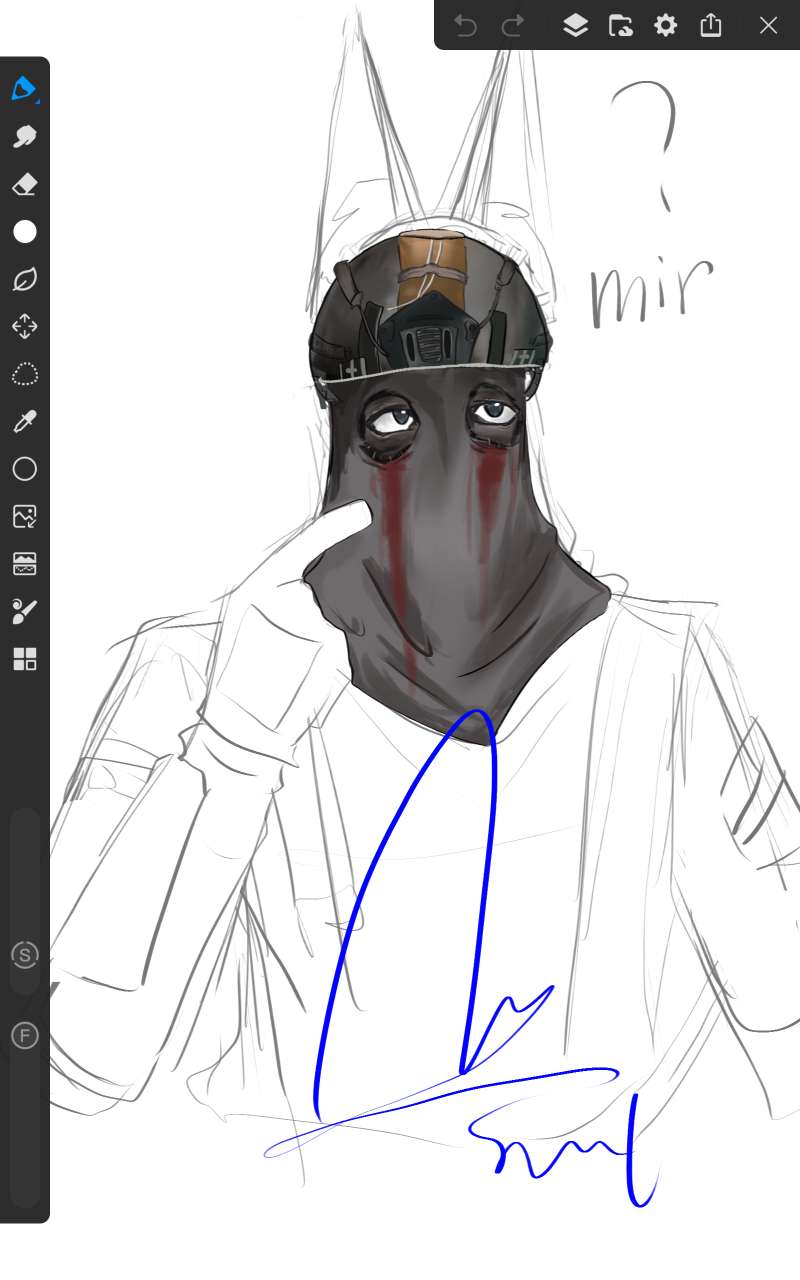Click the S slider handle
The height and width of the screenshot is (1280, 800).
(24, 955)
